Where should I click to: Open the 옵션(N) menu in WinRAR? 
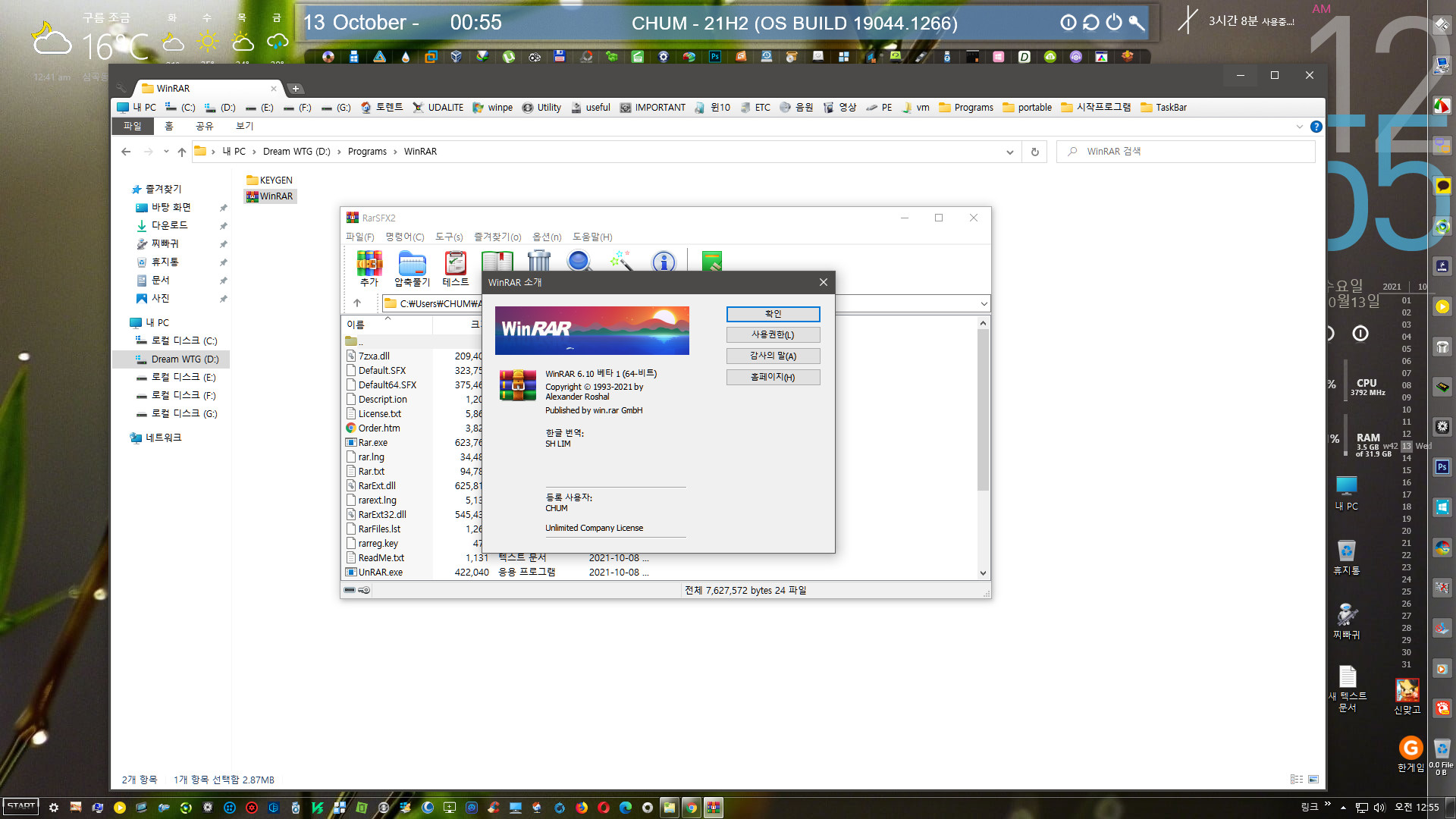click(547, 237)
